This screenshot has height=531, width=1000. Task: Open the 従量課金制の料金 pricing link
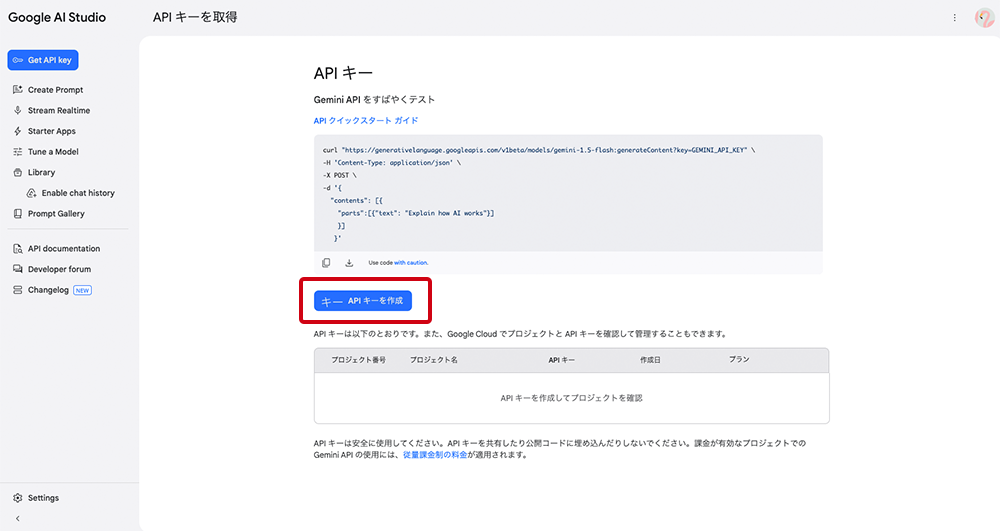pos(435,455)
